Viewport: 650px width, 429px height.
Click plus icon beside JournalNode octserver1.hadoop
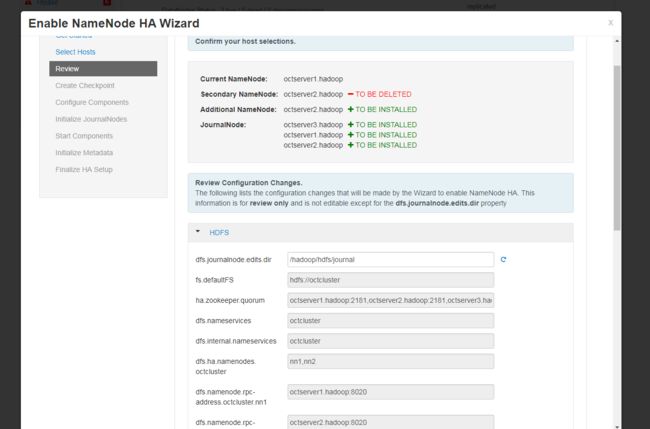[351, 135]
